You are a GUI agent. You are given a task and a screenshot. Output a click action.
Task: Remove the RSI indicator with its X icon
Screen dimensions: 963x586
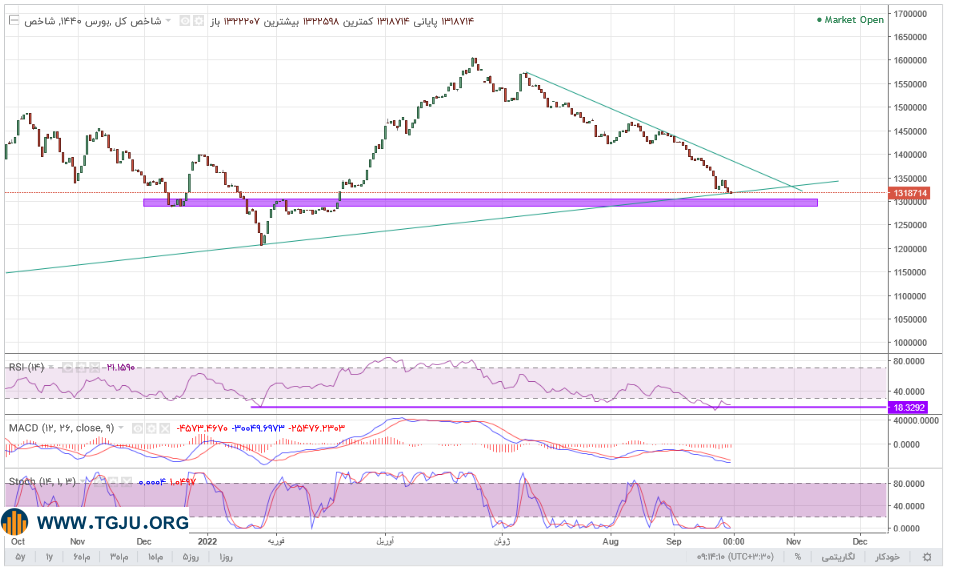click(95, 367)
